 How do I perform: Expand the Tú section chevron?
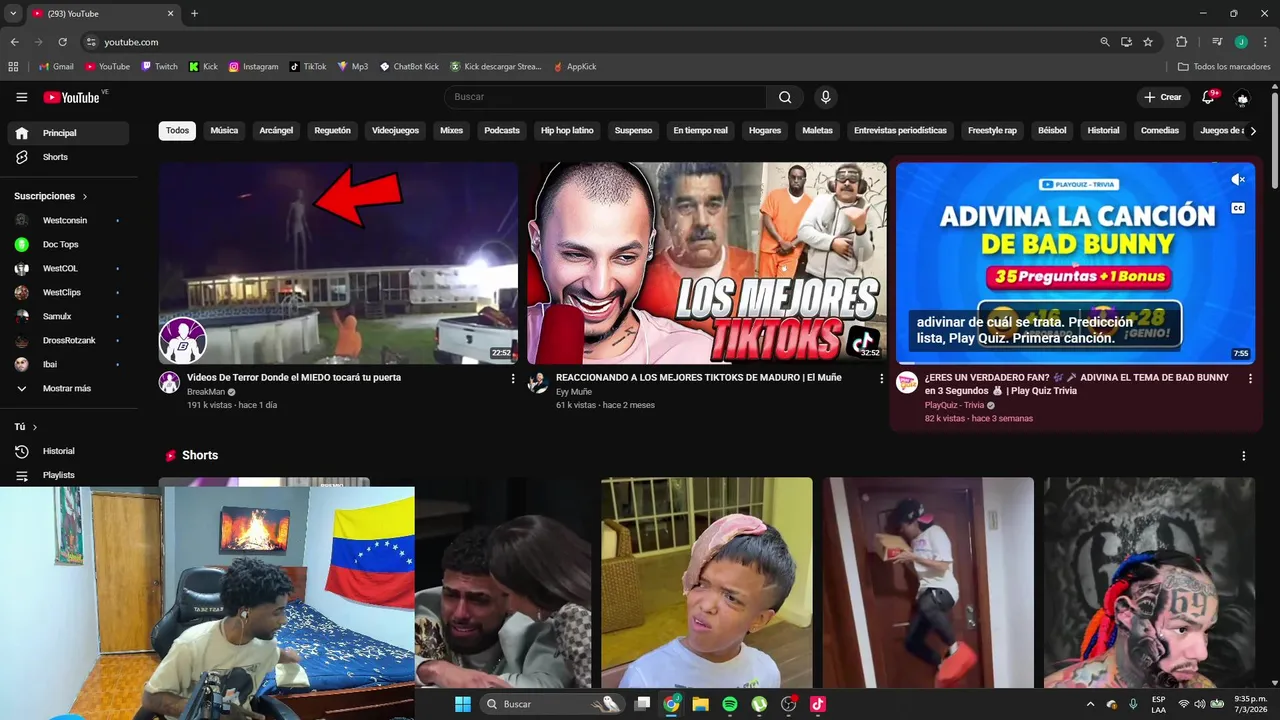point(35,427)
